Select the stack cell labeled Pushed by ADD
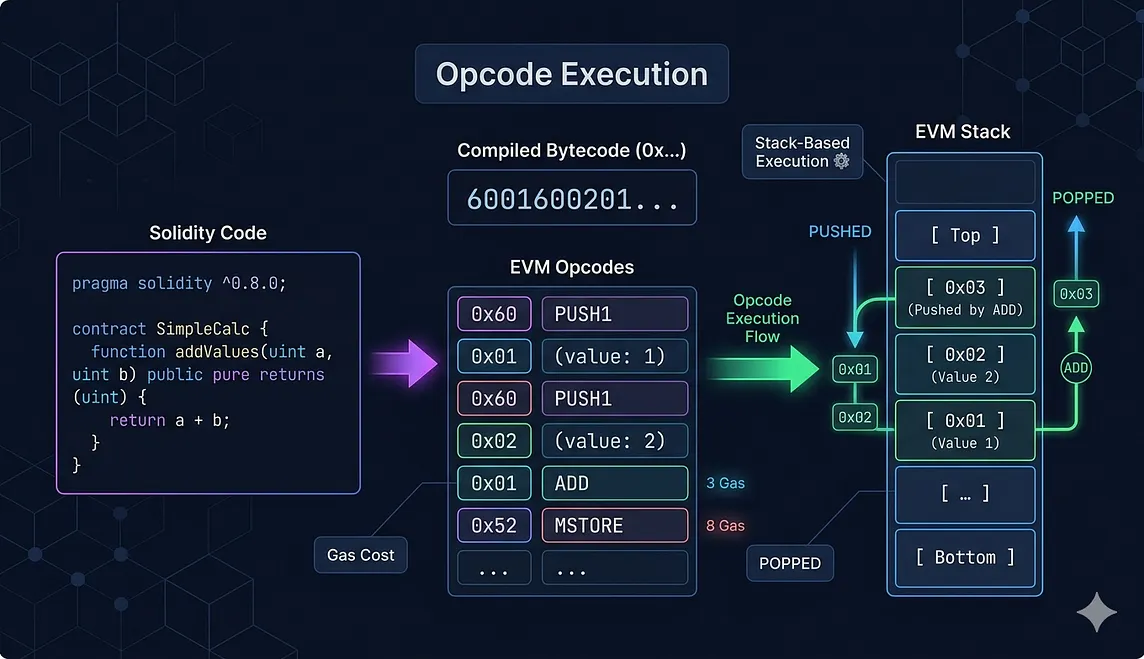The width and height of the screenshot is (1144, 659). [x=965, y=297]
